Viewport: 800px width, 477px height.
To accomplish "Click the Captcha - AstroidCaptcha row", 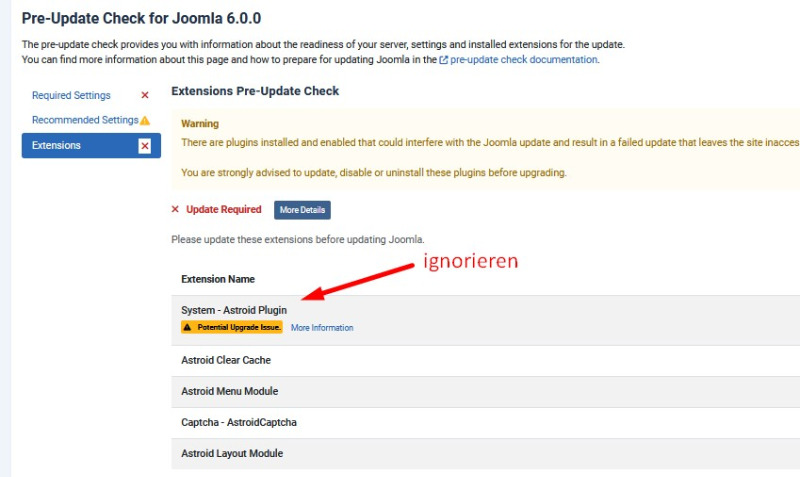I will click(x=238, y=422).
